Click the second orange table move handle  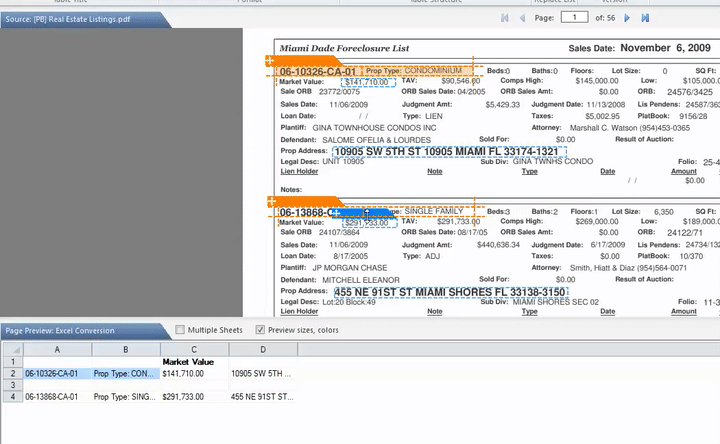[x=270, y=202]
